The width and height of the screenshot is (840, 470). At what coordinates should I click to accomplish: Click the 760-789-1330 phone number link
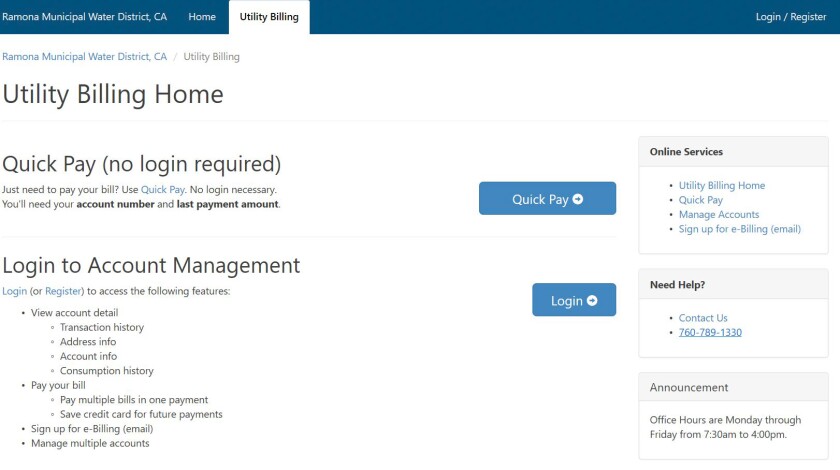[x=710, y=332]
